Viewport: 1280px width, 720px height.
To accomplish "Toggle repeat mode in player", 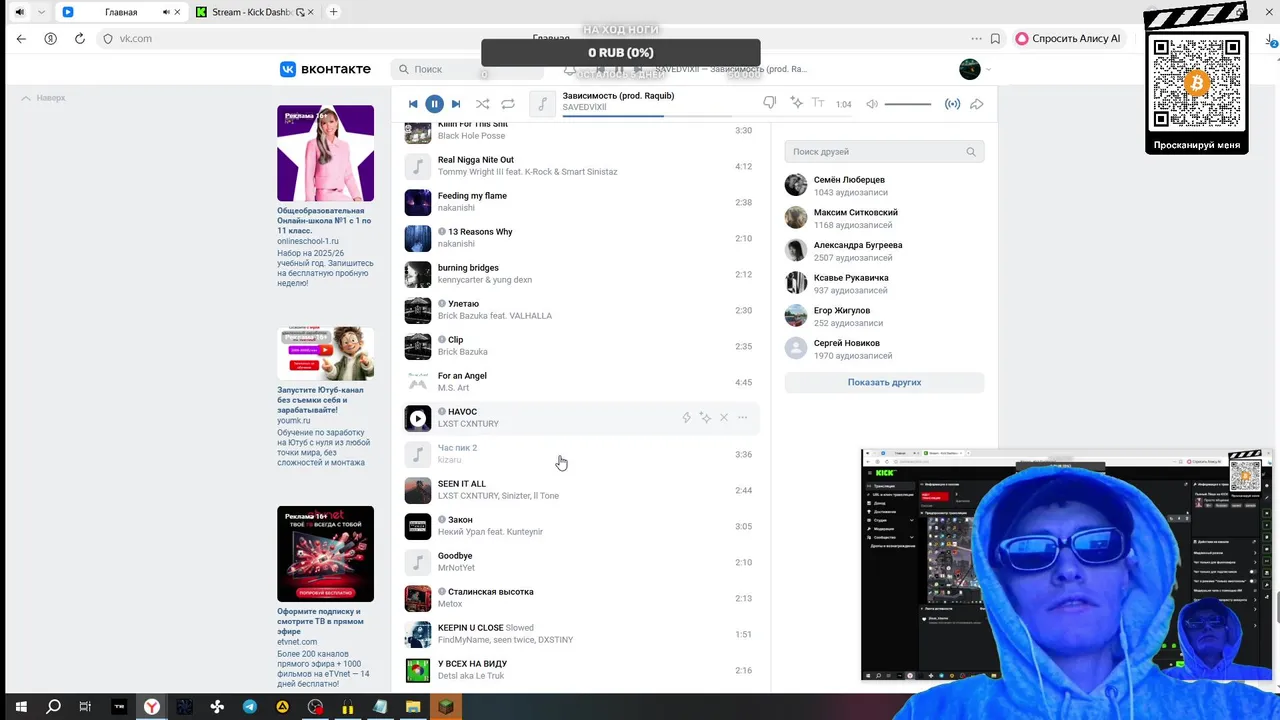I will pos(508,104).
